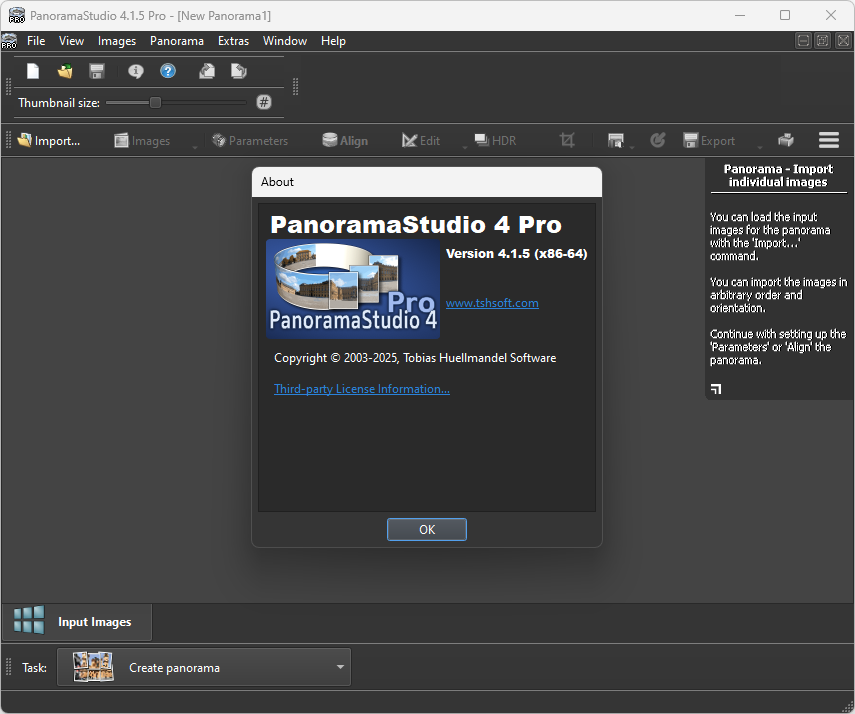Close the inner New Panorama1 document
The height and width of the screenshot is (714, 855).
click(843, 41)
